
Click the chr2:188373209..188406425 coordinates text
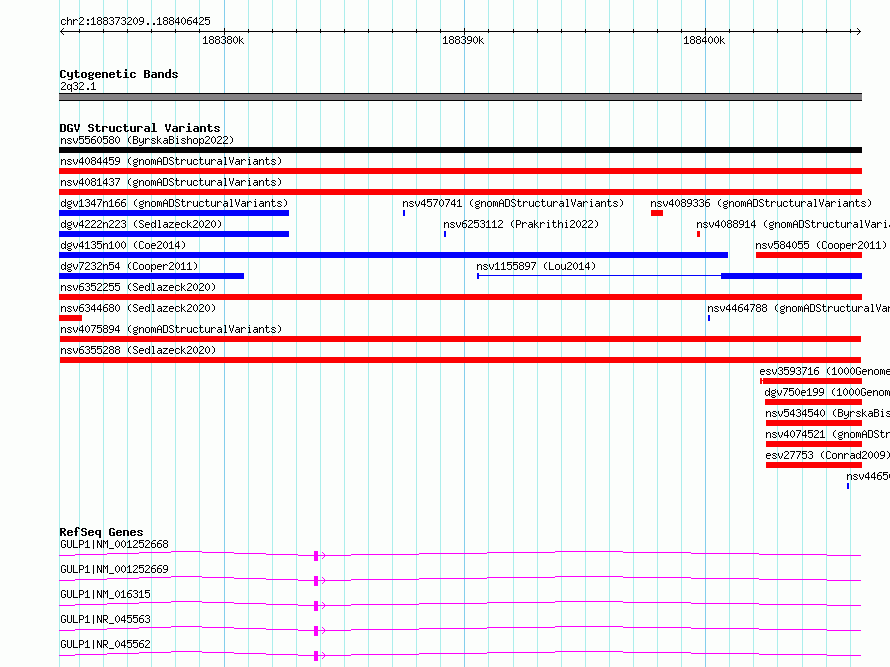click(x=135, y=21)
